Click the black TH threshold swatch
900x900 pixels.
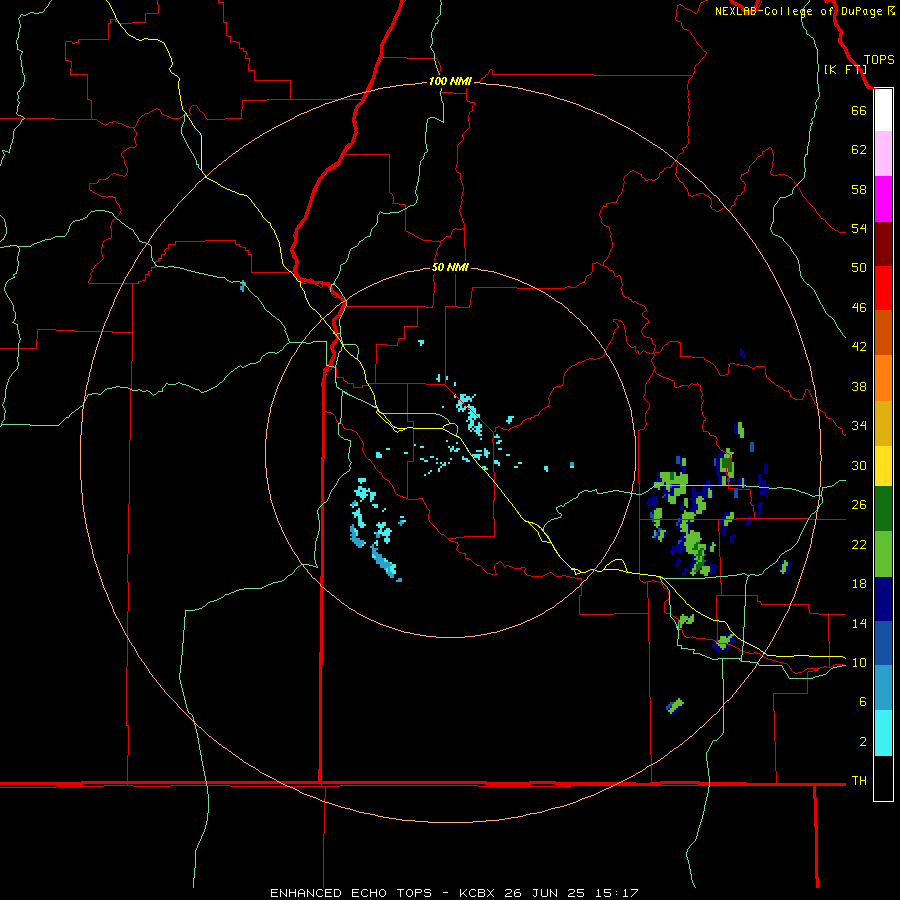click(883, 778)
